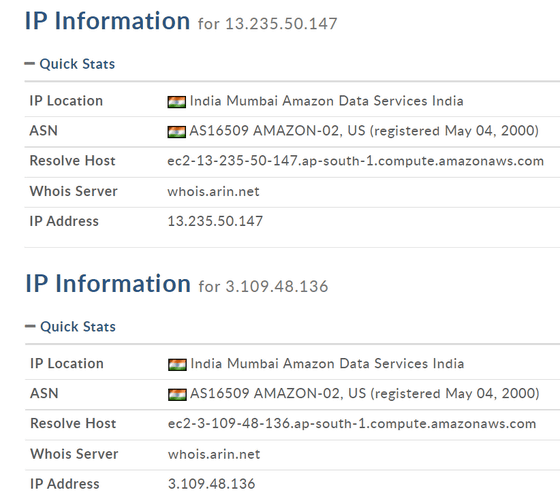The width and height of the screenshot is (560, 503).
Task: Click India flag in first ASN row
Action: tap(176, 132)
